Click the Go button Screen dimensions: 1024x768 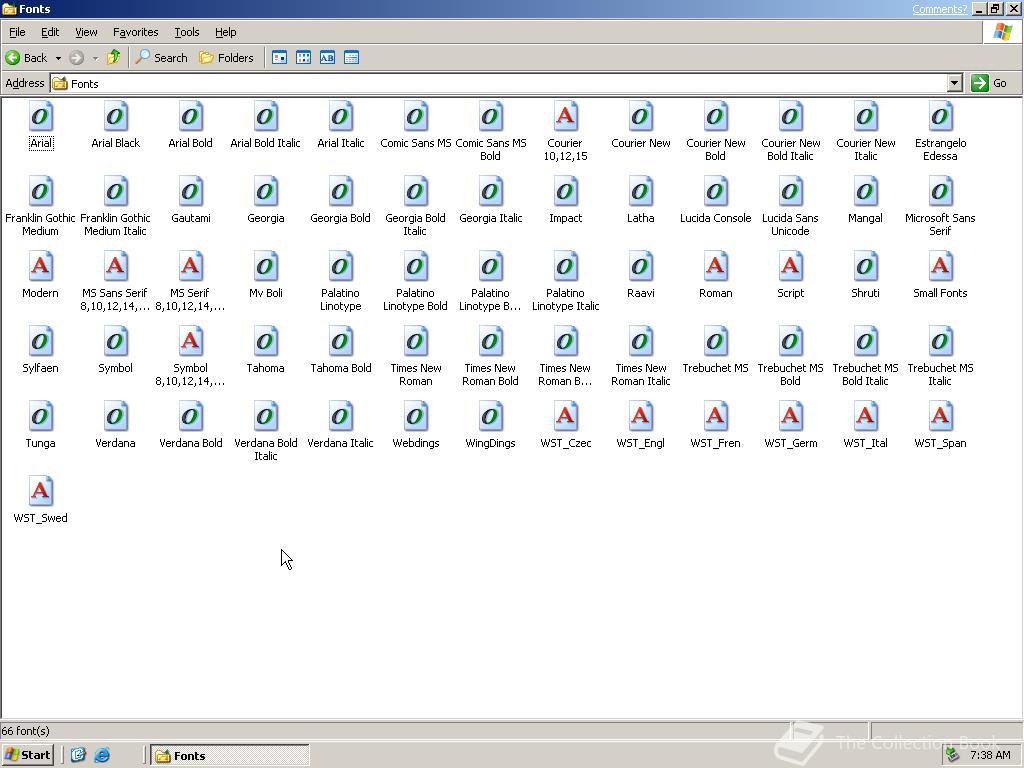[x=989, y=83]
